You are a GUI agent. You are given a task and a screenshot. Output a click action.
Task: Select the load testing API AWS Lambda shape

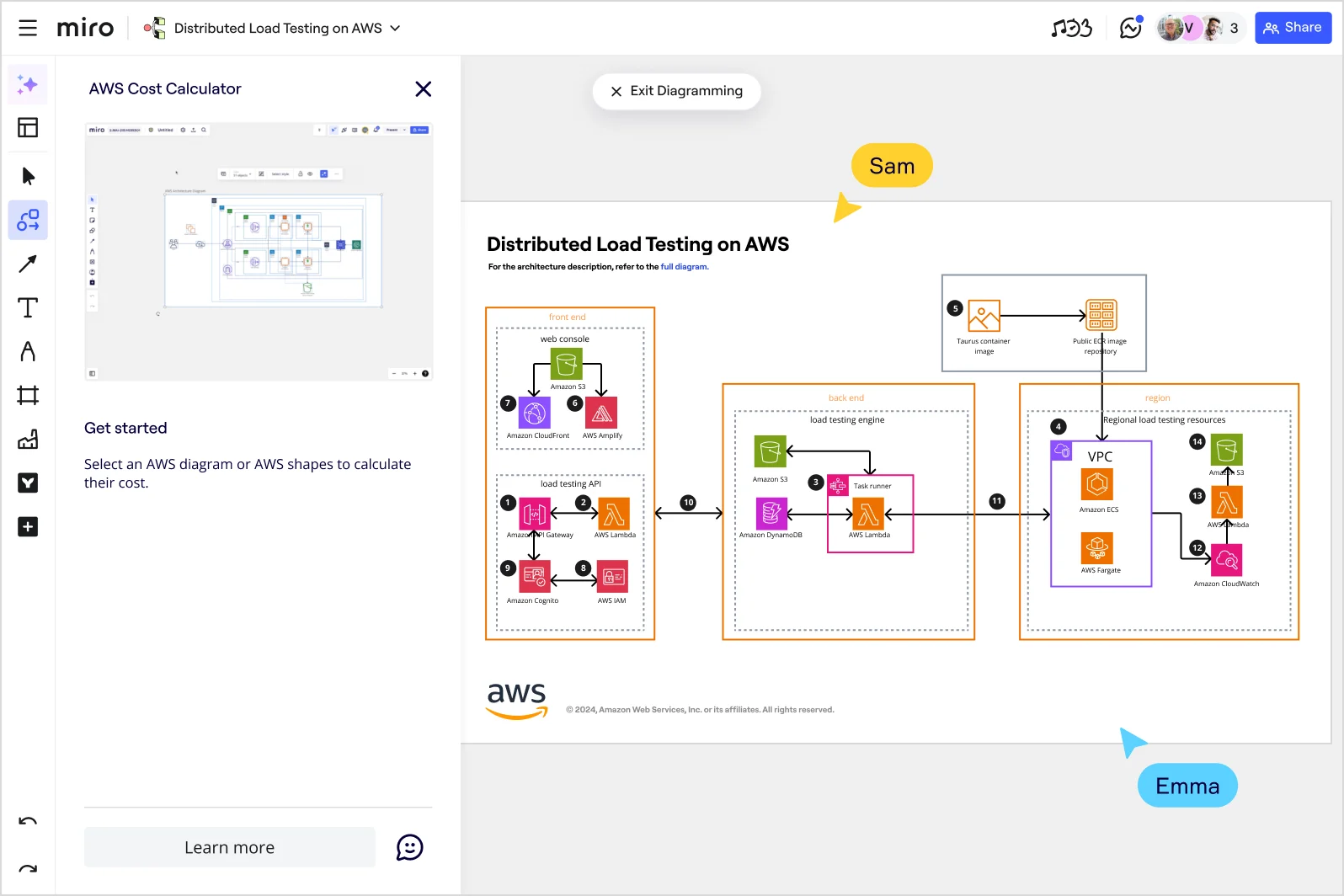pos(614,513)
